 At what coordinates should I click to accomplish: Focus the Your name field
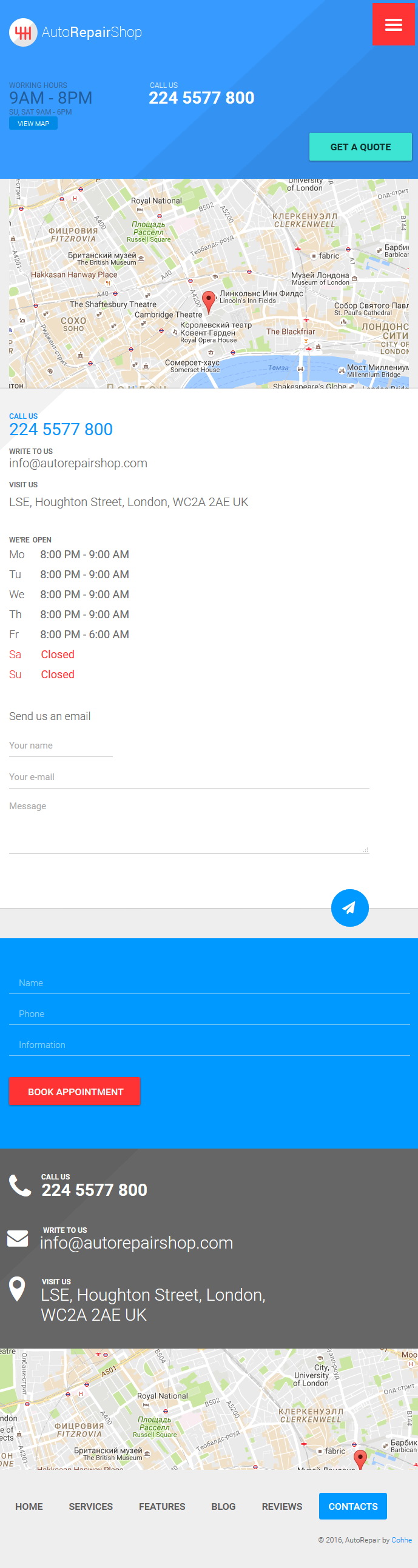click(61, 746)
